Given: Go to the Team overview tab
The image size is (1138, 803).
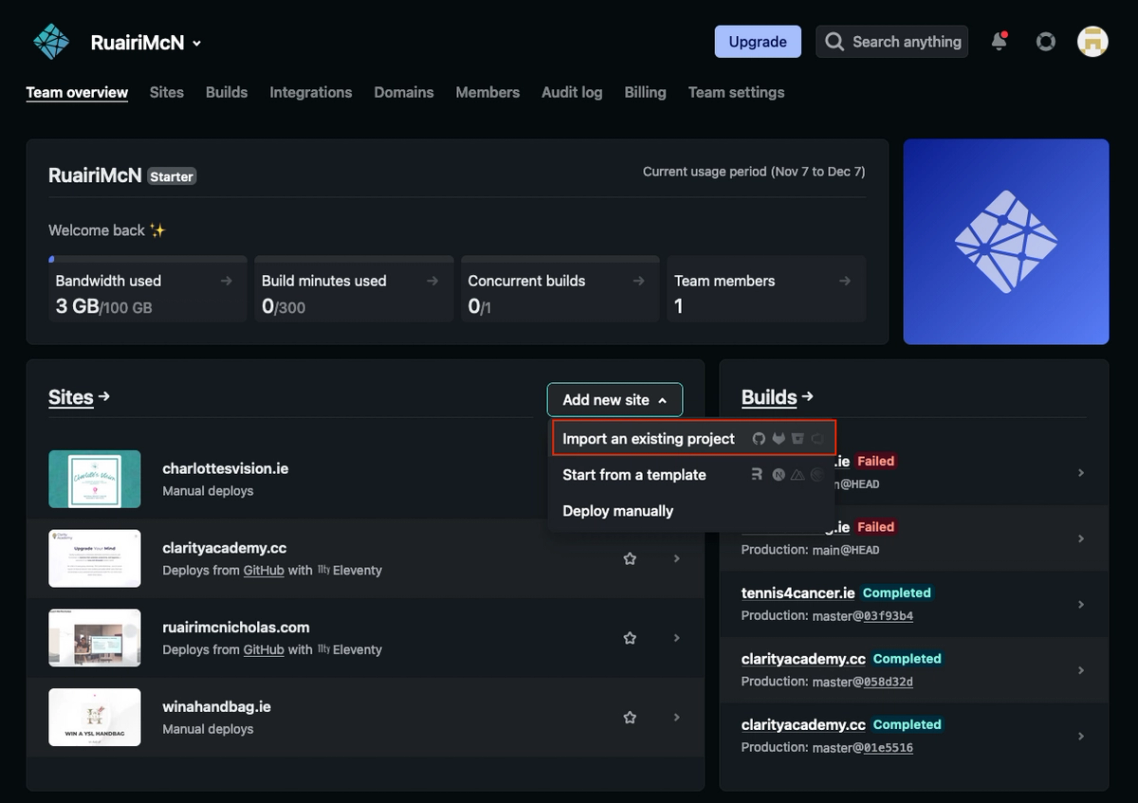Looking at the screenshot, I should click(x=77, y=92).
